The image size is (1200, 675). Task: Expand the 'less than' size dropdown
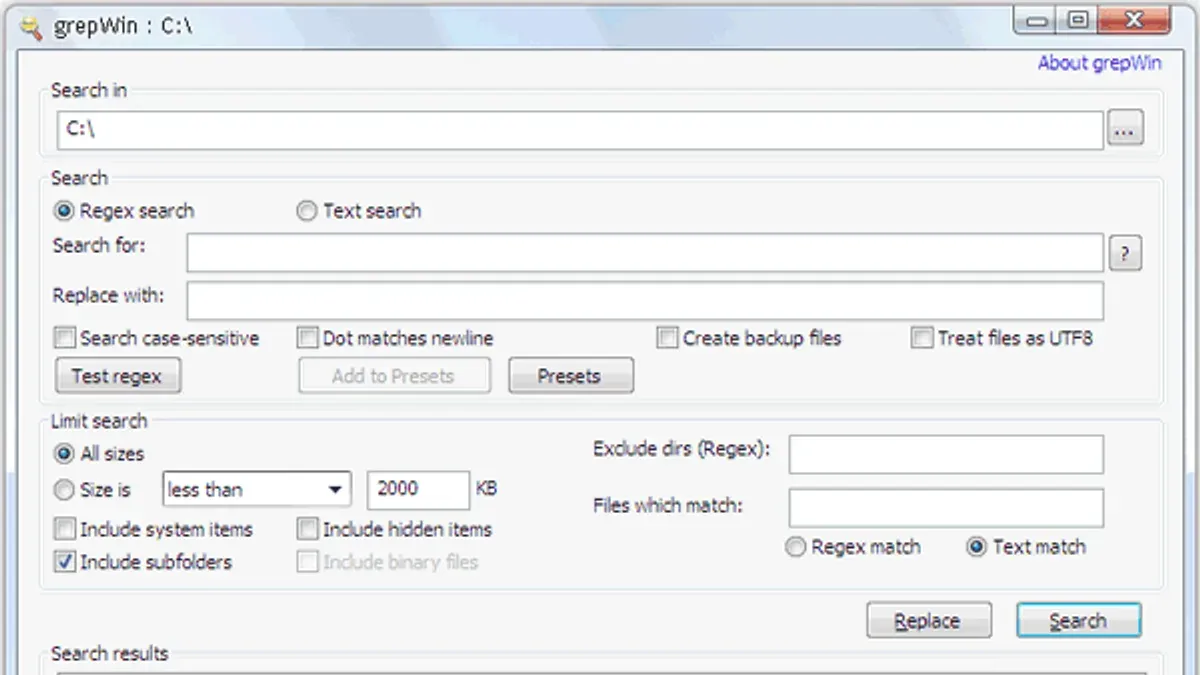256,490
